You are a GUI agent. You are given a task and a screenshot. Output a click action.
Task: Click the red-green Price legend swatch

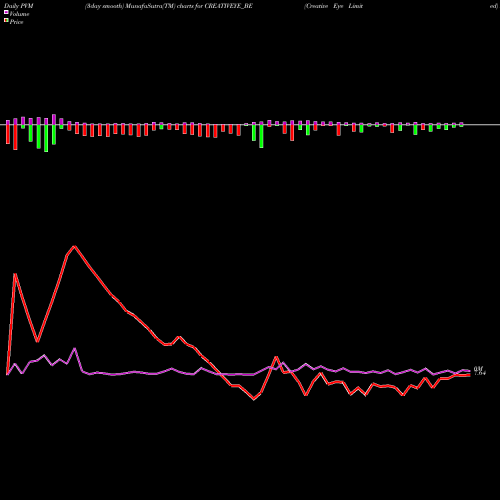click(x=6, y=21)
